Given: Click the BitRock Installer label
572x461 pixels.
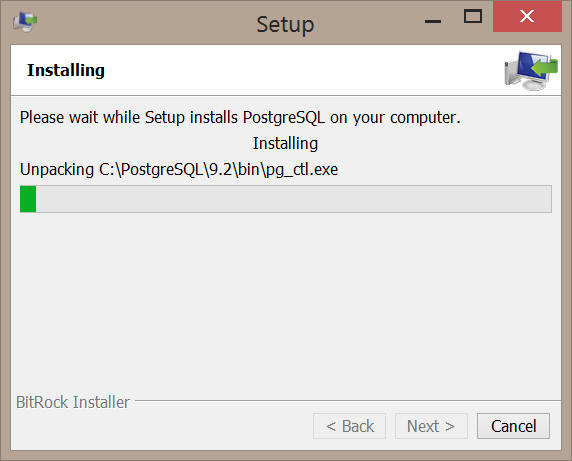Looking at the screenshot, I should [x=73, y=402].
